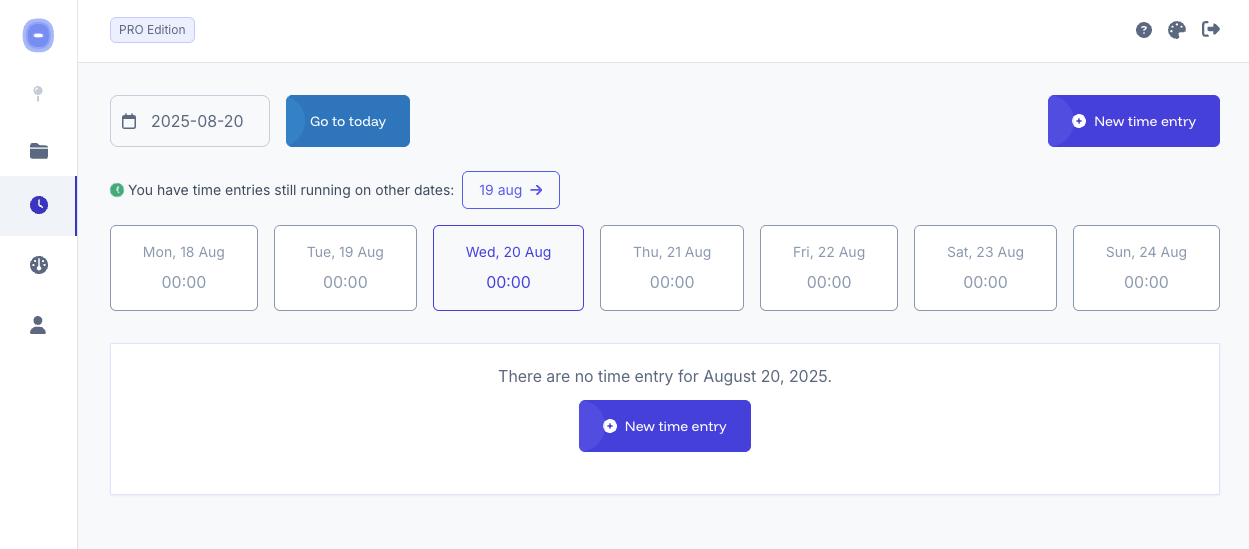Select the Sun, 24 Aug day tab
Viewport: 1249px width, 549px height.
point(1146,268)
